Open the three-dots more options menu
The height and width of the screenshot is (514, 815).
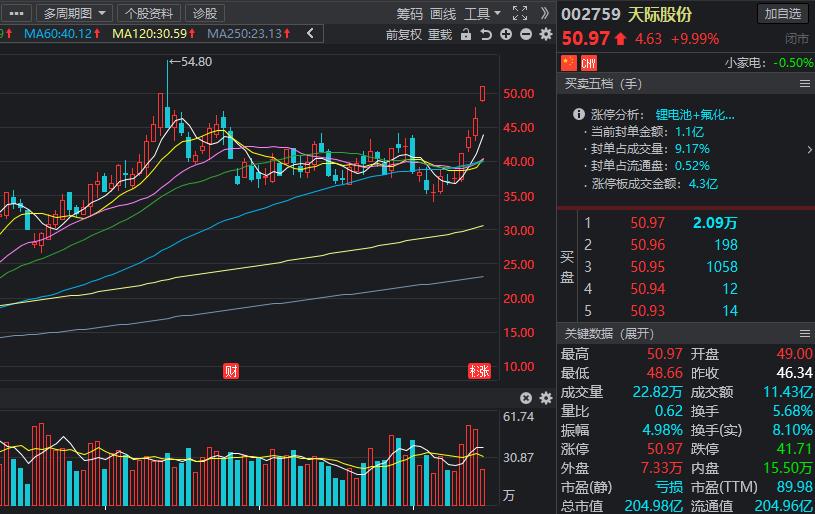click(x=16, y=14)
